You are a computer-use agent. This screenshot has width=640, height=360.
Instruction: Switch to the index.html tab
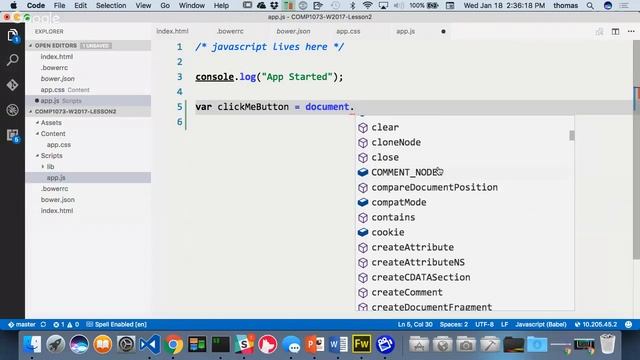point(172,31)
